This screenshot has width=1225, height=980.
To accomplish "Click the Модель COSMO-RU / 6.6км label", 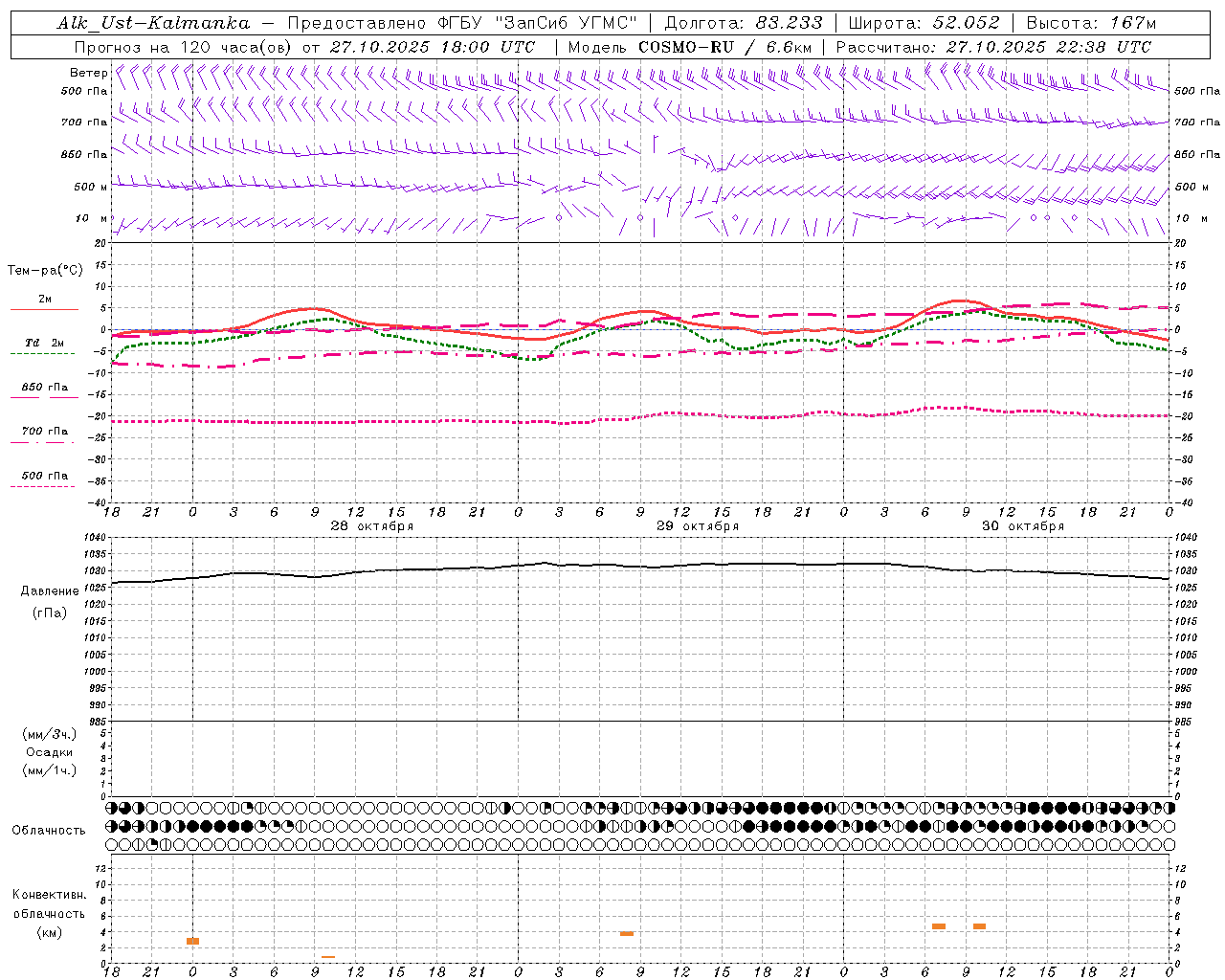I will coord(689,46).
